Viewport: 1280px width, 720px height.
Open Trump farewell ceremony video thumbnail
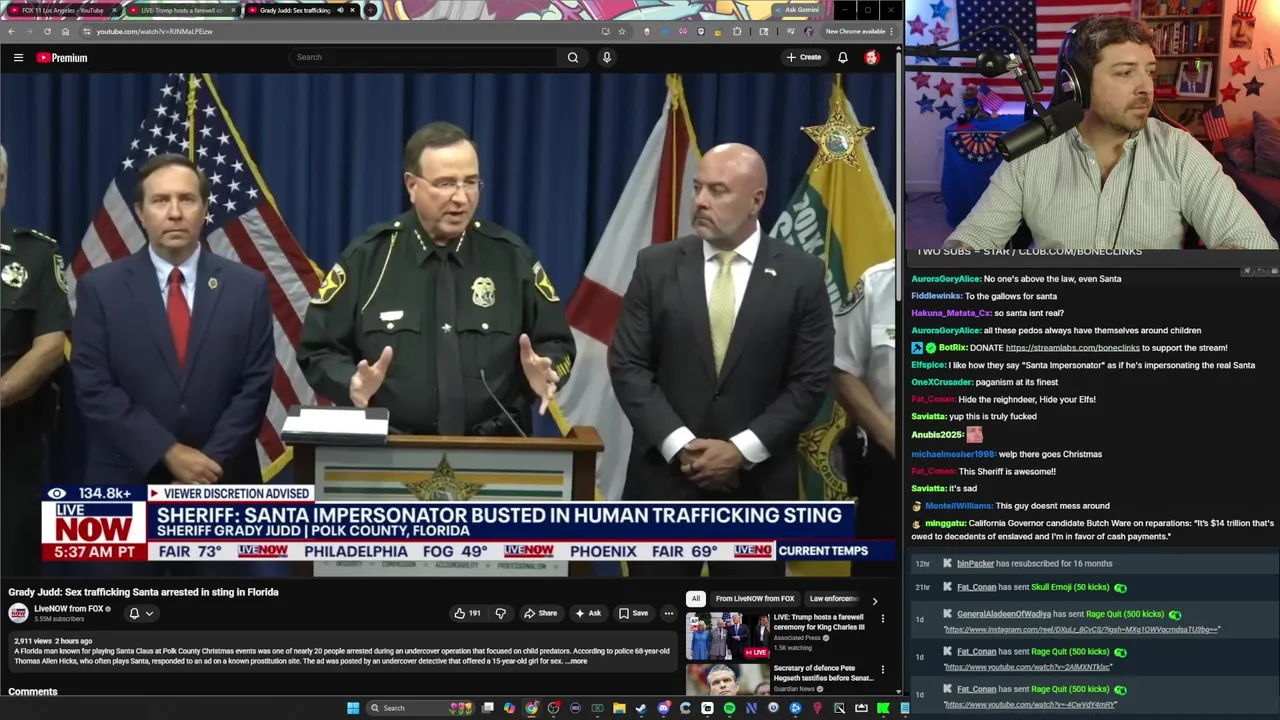pos(727,636)
